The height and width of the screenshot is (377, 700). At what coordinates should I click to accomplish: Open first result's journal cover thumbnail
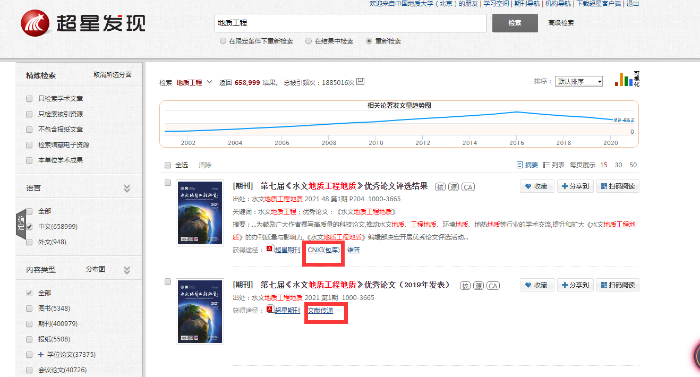click(x=200, y=213)
